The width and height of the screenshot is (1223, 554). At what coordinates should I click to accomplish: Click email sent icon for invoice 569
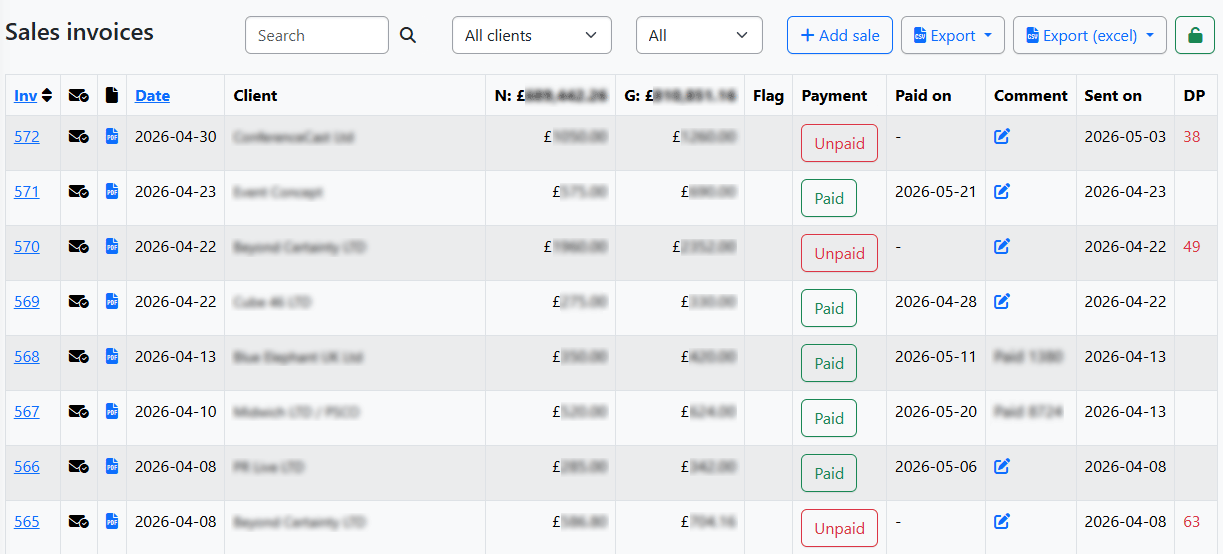(78, 301)
